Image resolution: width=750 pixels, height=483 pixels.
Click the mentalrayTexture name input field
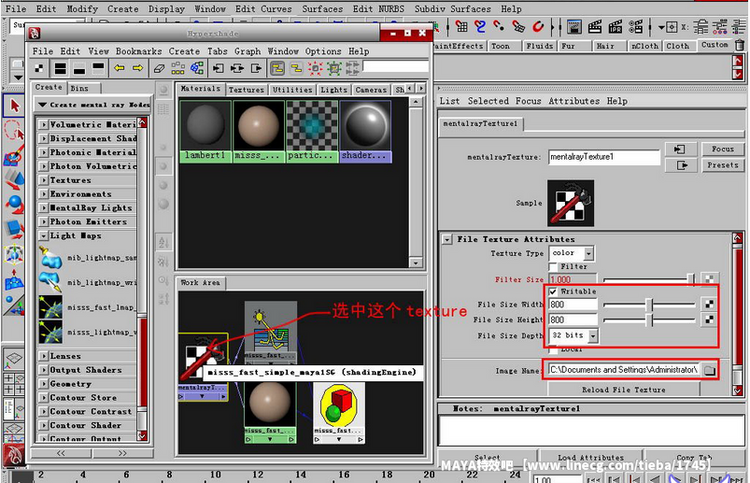coord(604,157)
